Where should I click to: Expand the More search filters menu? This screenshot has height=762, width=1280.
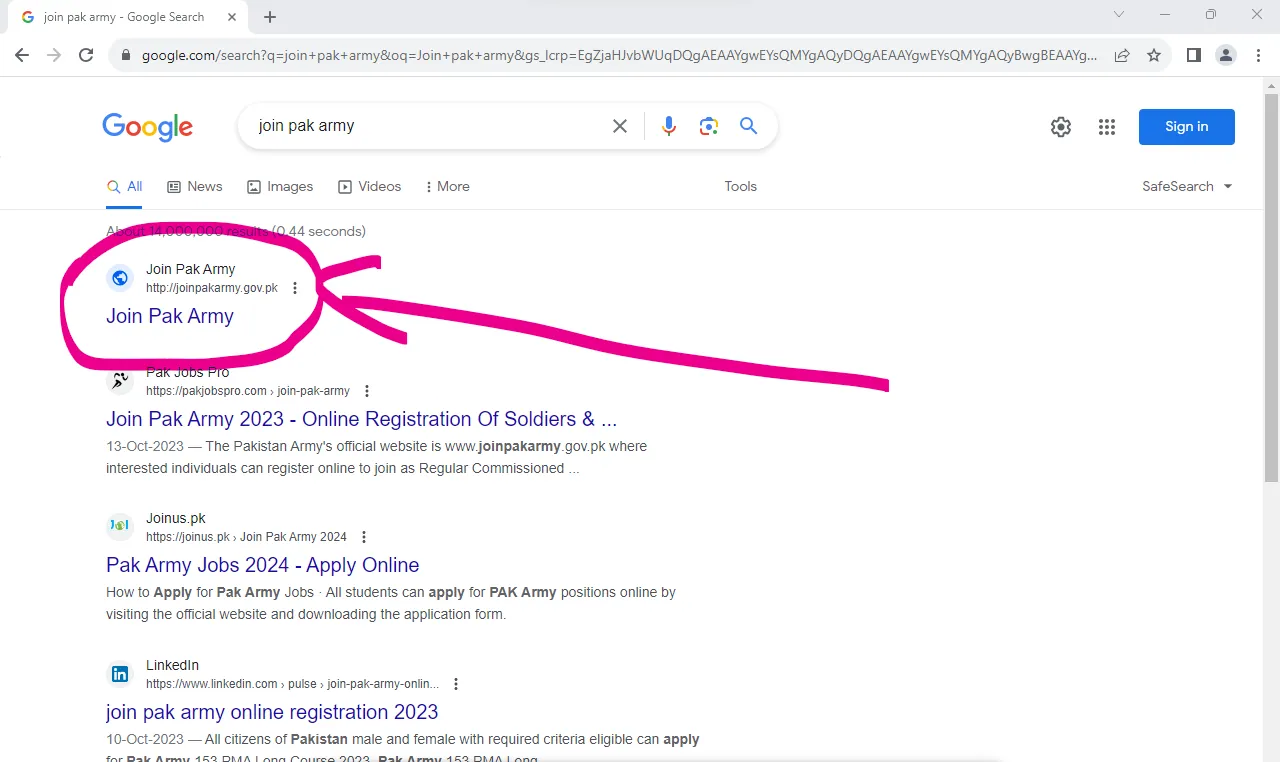click(447, 186)
